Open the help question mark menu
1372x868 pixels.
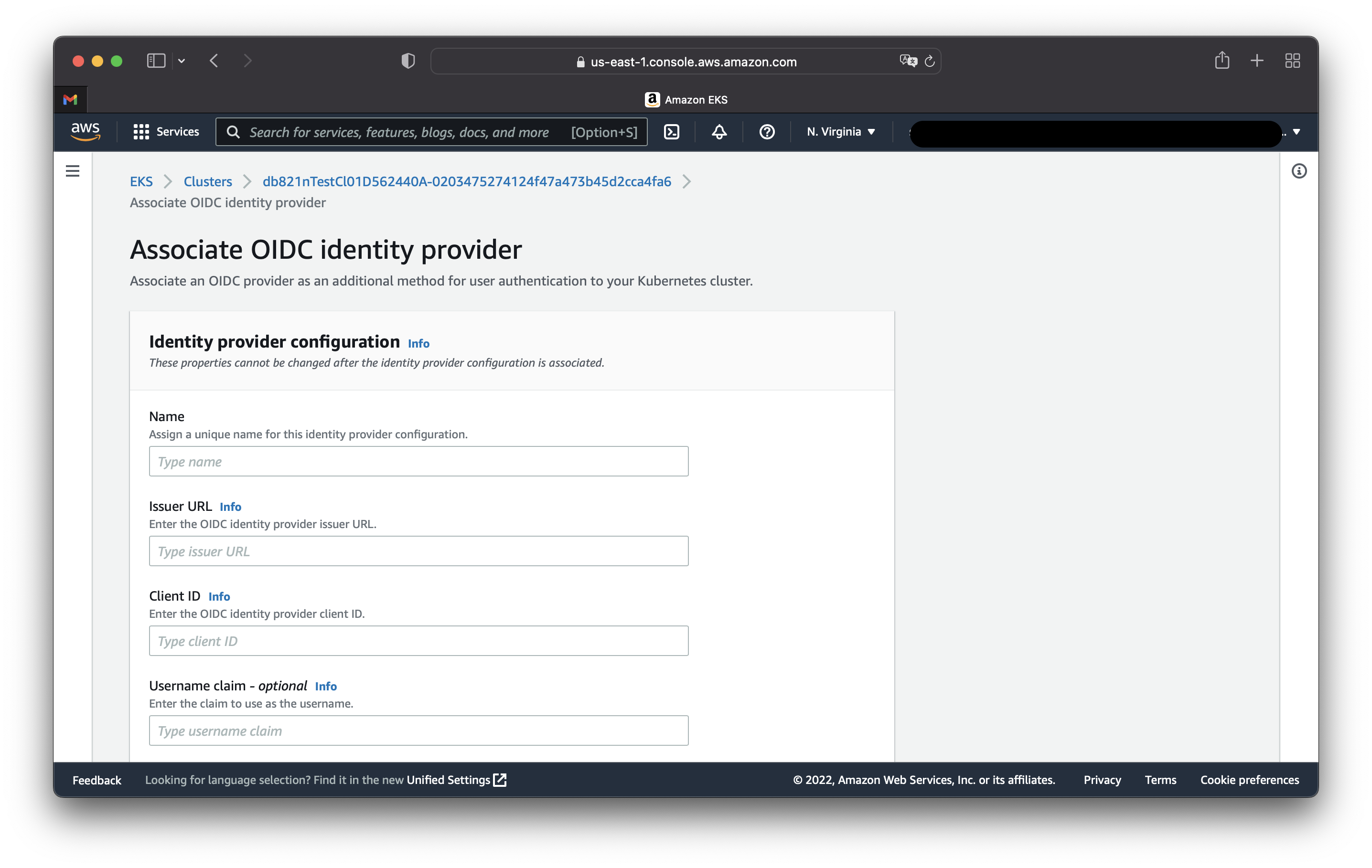[767, 132]
